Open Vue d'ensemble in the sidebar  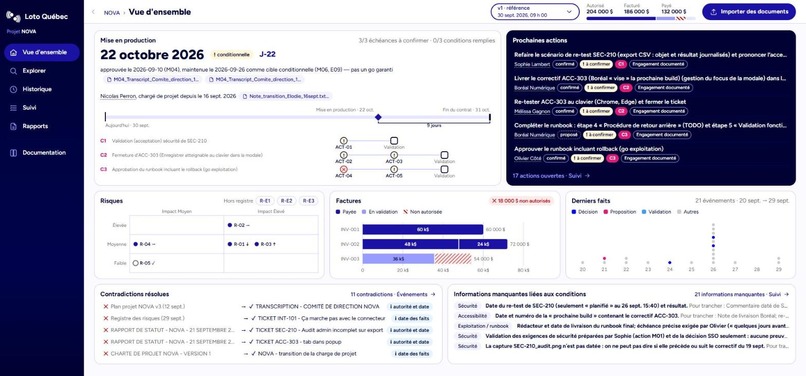(42, 52)
